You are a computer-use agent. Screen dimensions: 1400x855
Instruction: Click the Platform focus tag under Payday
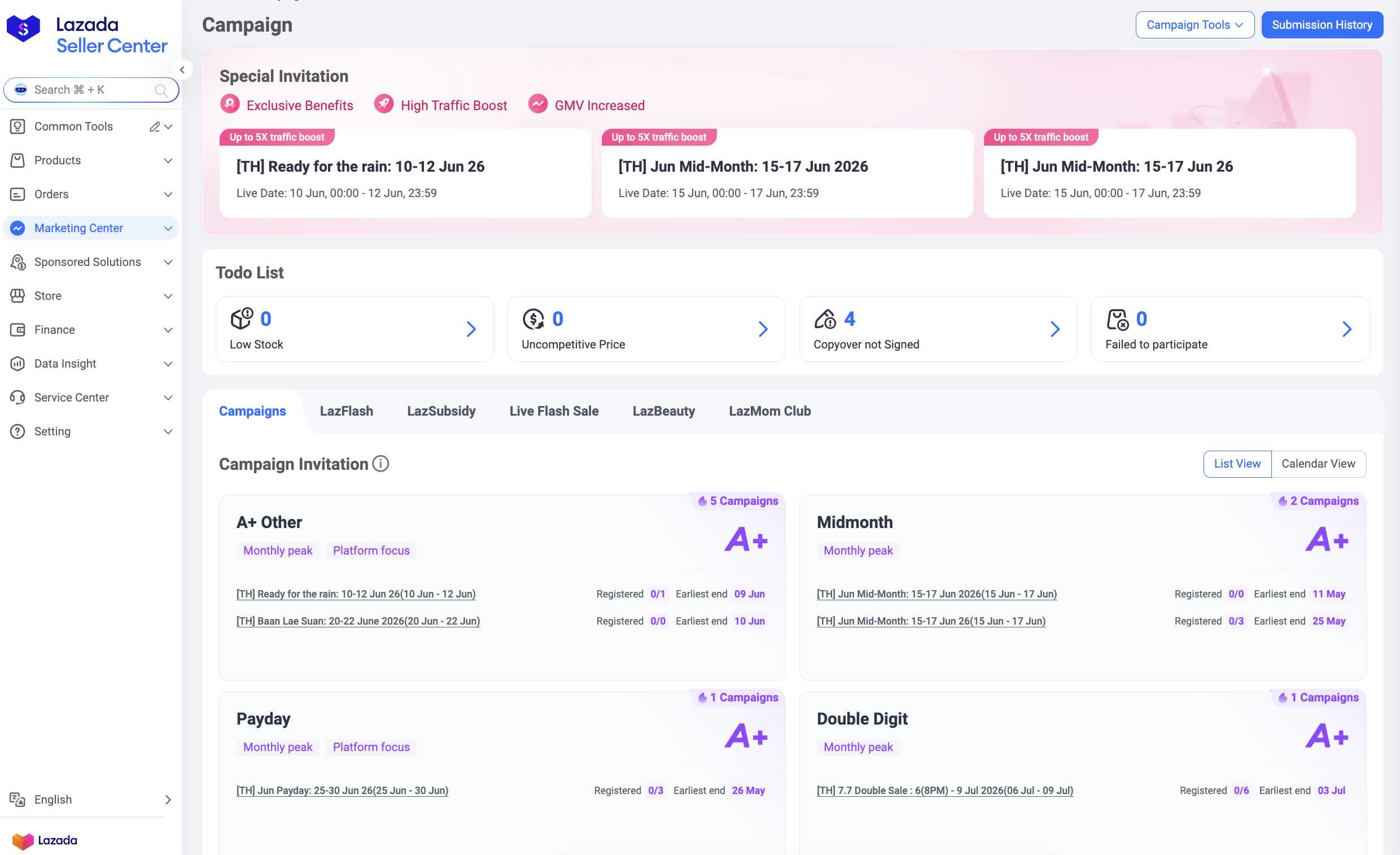(371, 747)
